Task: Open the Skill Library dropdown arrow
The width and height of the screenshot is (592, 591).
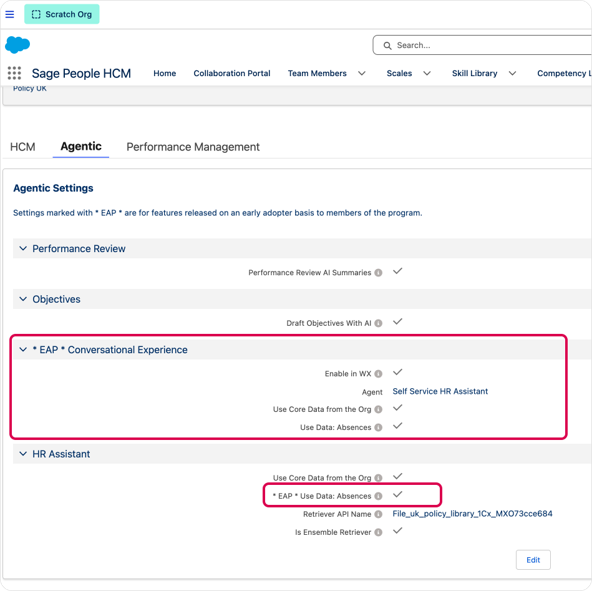Action: (512, 73)
